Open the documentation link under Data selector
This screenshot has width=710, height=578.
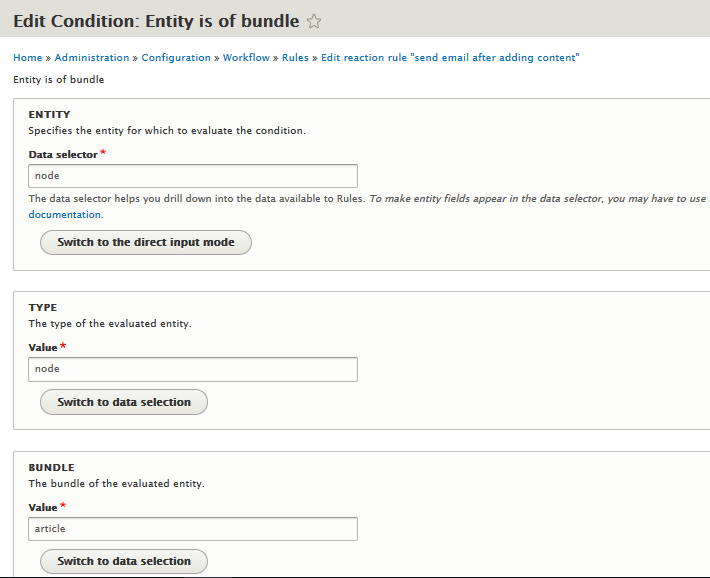click(x=65, y=214)
